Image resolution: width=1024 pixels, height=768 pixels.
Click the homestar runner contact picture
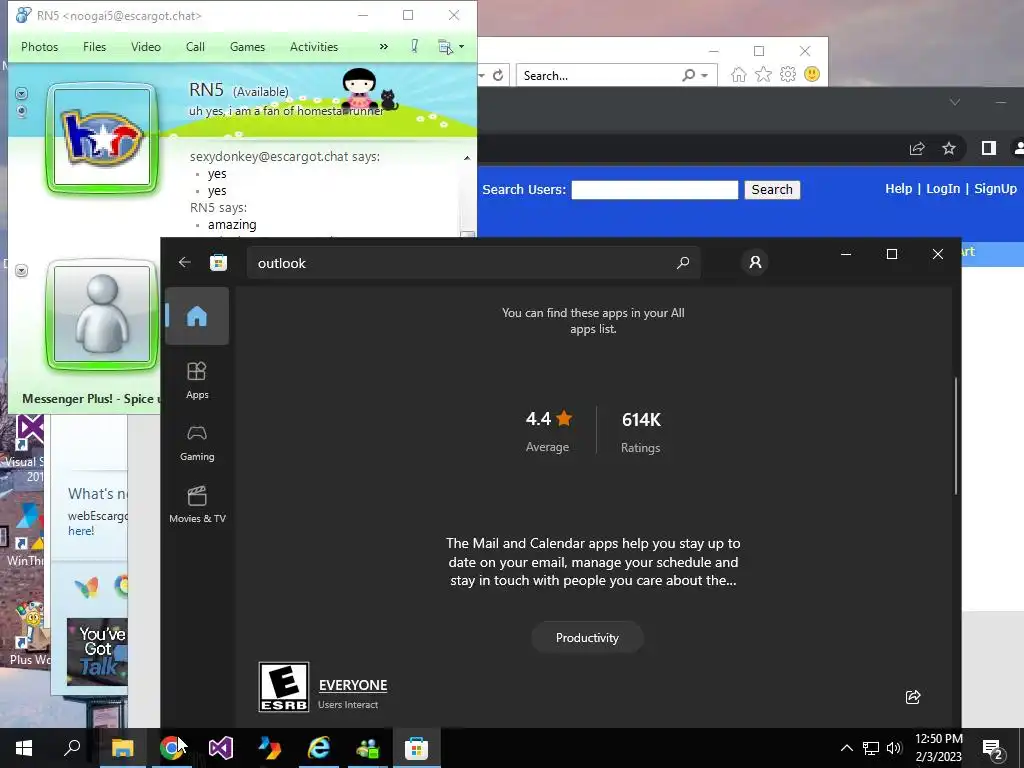tap(102, 138)
